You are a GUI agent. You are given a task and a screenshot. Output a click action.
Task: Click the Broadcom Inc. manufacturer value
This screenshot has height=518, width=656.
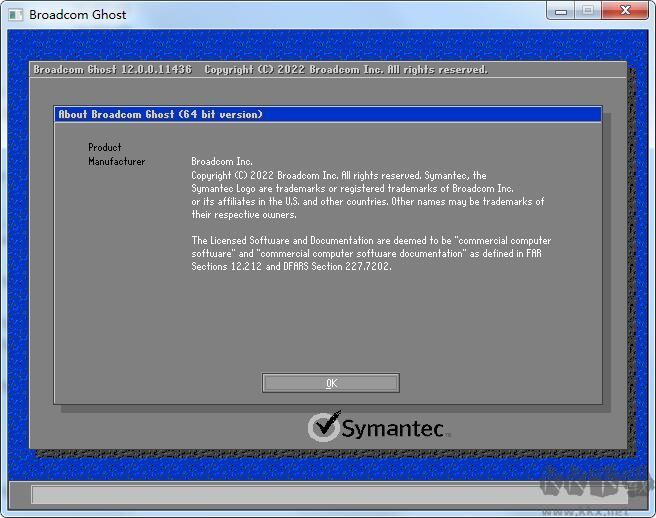(222, 162)
